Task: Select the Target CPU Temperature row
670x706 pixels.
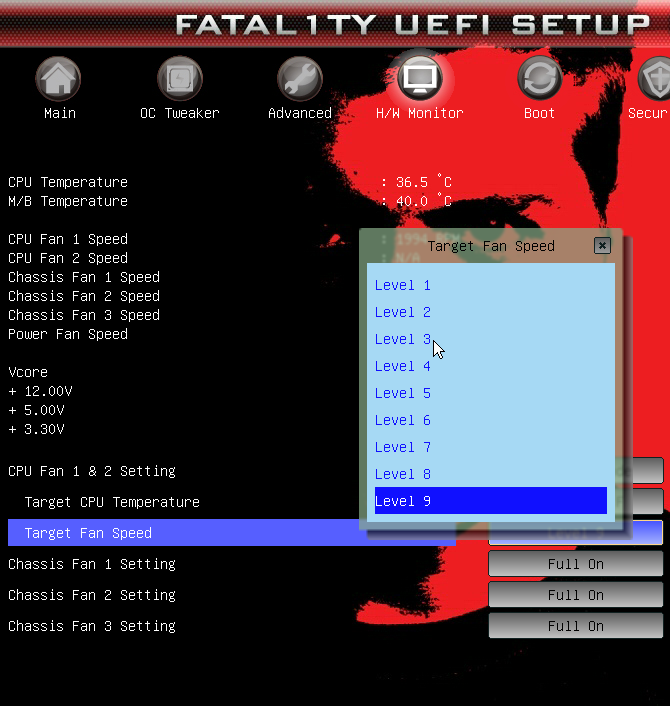Action: tap(112, 502)
